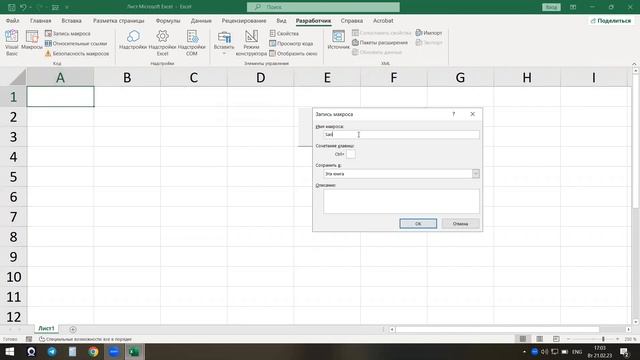Open the Макросы list
The height and width of the screenshot is (360, 640).
[31, 40]
